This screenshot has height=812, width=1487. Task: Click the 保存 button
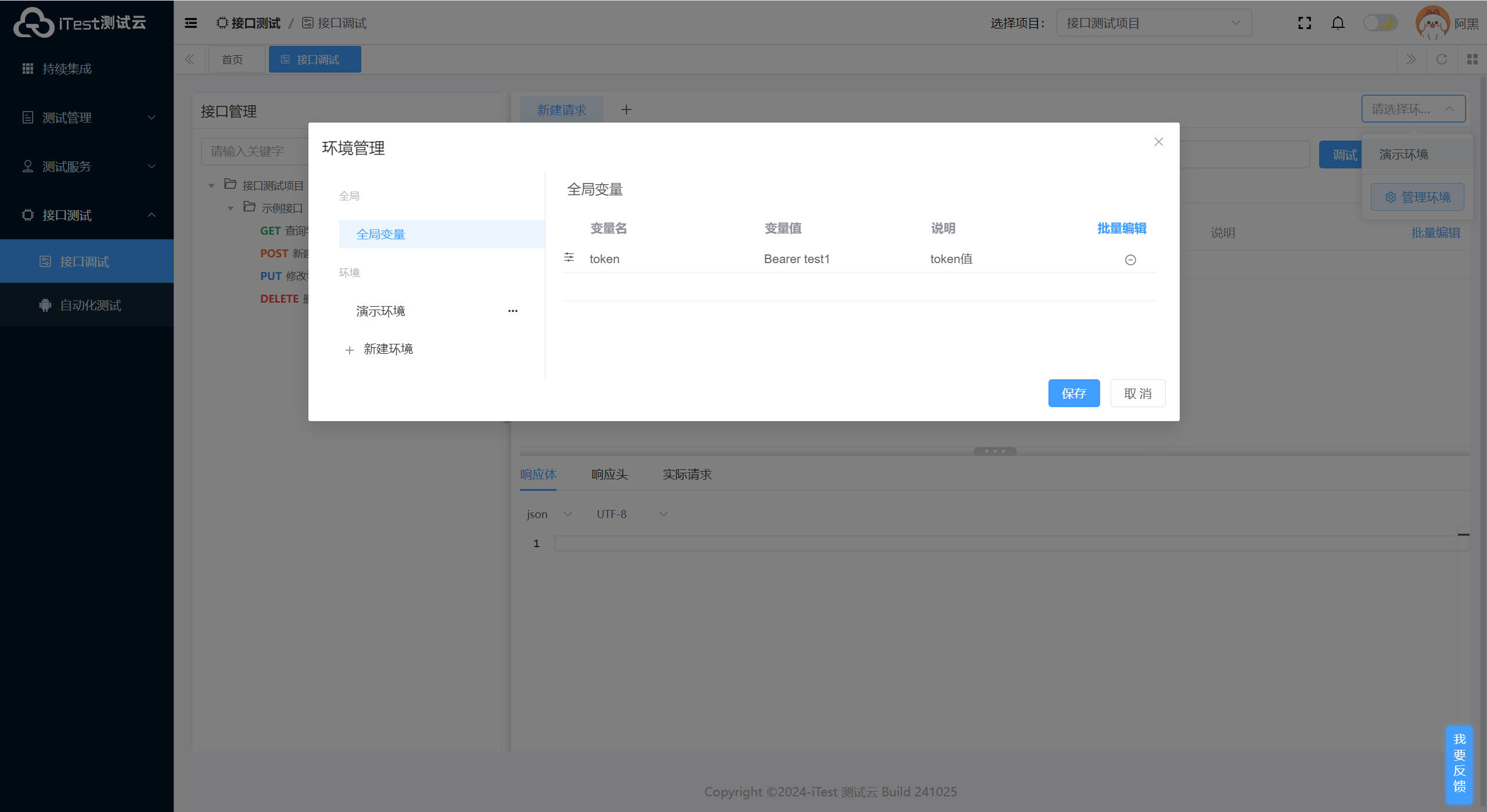pyautogui.click(x=1073, y=394)
